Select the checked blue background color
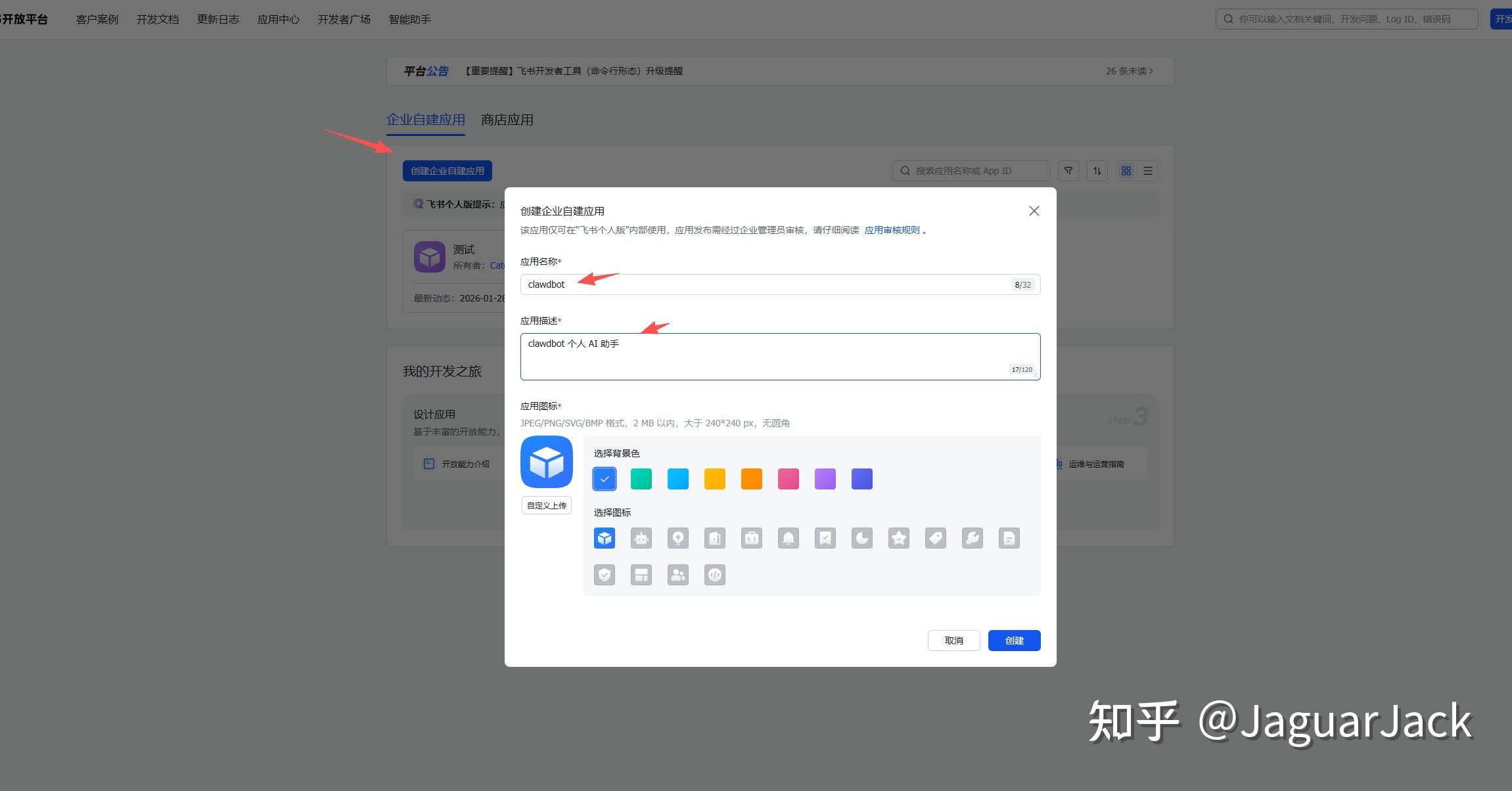 [604, 479]
